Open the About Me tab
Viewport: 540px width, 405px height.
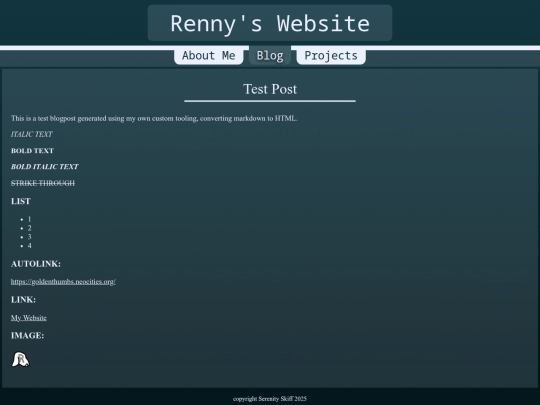coord(209,55)
